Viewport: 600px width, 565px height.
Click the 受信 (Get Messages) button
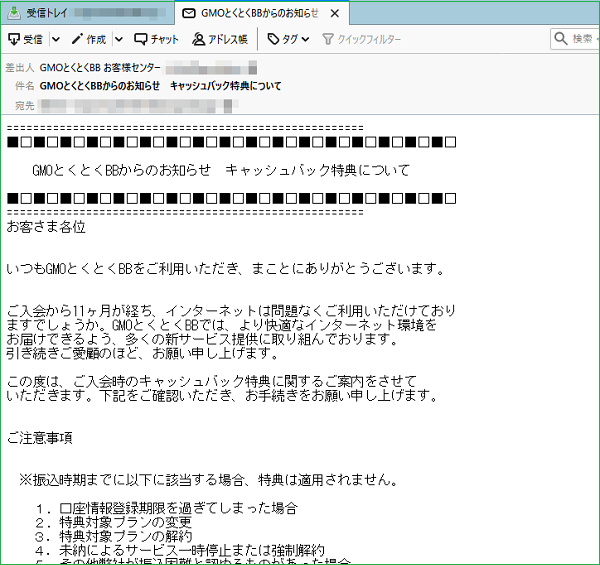click(25, 39)
